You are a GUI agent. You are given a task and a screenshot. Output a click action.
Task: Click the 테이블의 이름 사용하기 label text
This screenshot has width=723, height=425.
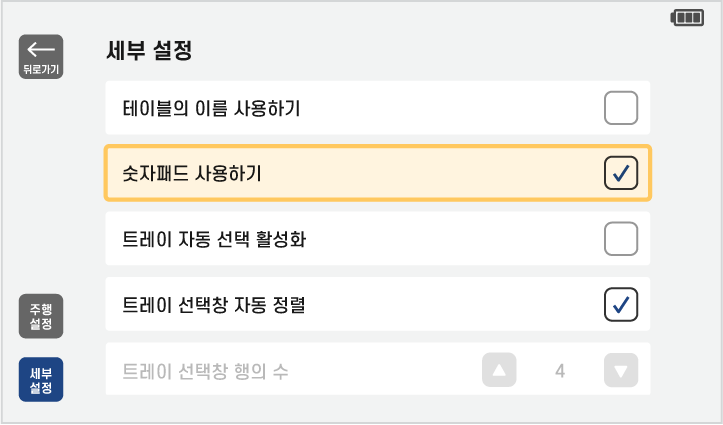(211, 108)
